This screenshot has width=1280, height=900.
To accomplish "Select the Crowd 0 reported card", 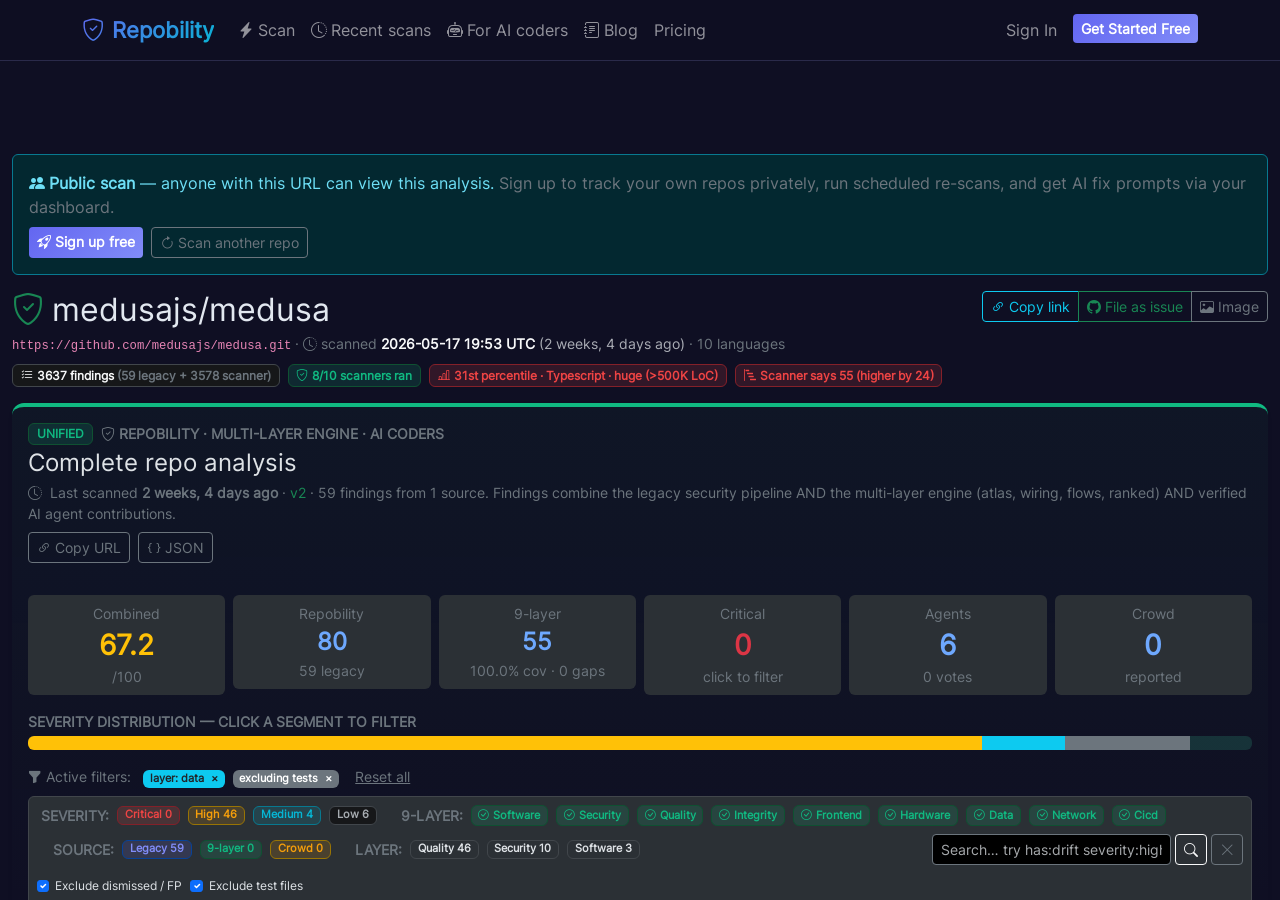I will click(x=1153, y=645).
